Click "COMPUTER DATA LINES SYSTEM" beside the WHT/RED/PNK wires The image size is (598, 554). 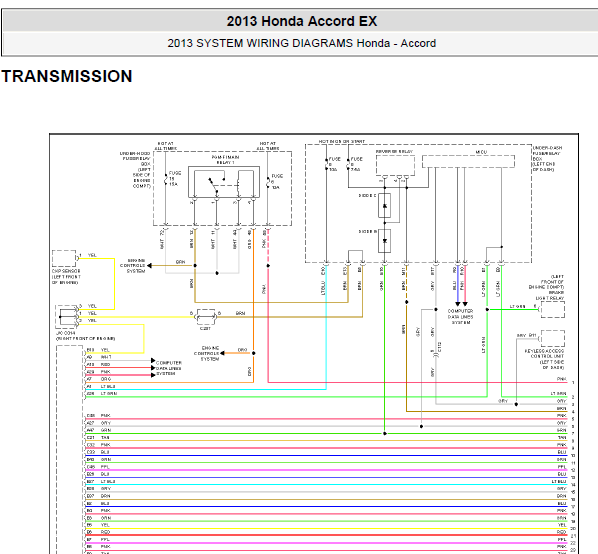(169, 368)
